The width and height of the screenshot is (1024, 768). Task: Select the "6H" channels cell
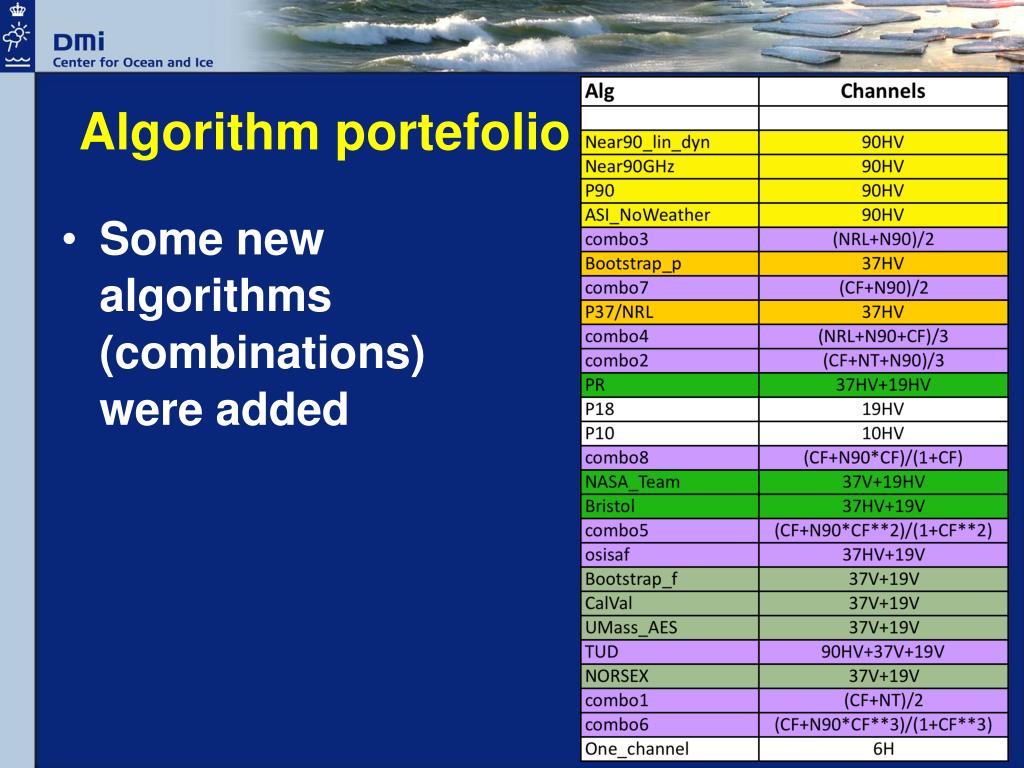tap(883, 749)
